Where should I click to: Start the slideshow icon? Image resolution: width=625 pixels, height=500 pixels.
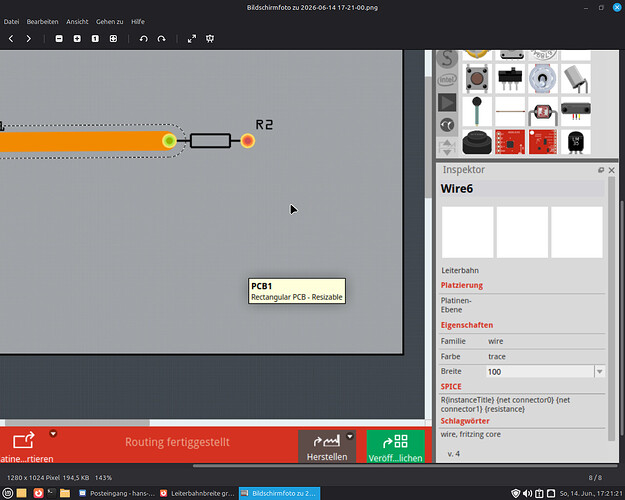pos(210,39)
